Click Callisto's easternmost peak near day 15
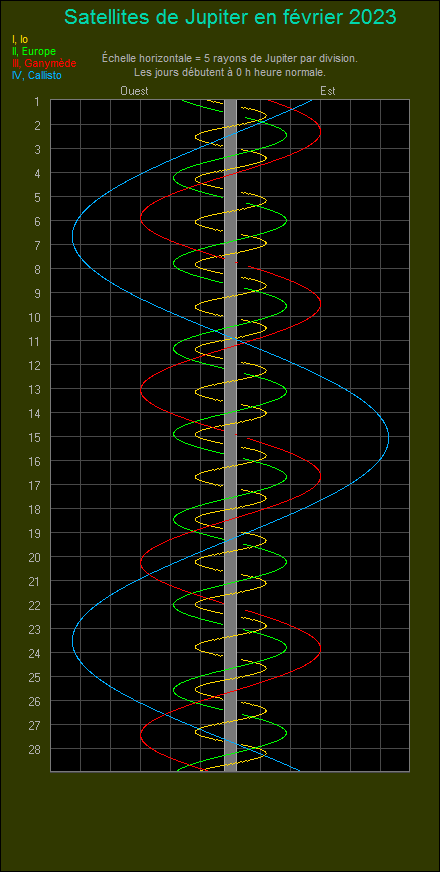Viewport: 440px width, 872px height. 388,439
